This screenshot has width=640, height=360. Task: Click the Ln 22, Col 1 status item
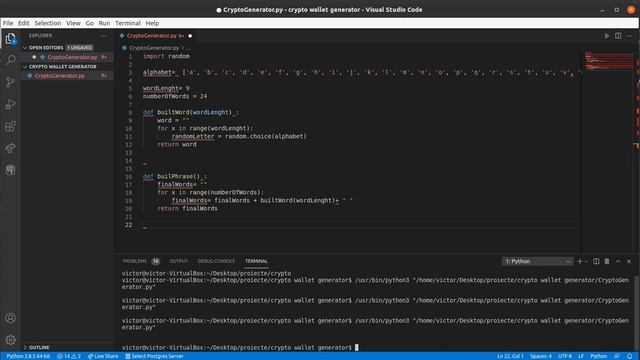510,356
